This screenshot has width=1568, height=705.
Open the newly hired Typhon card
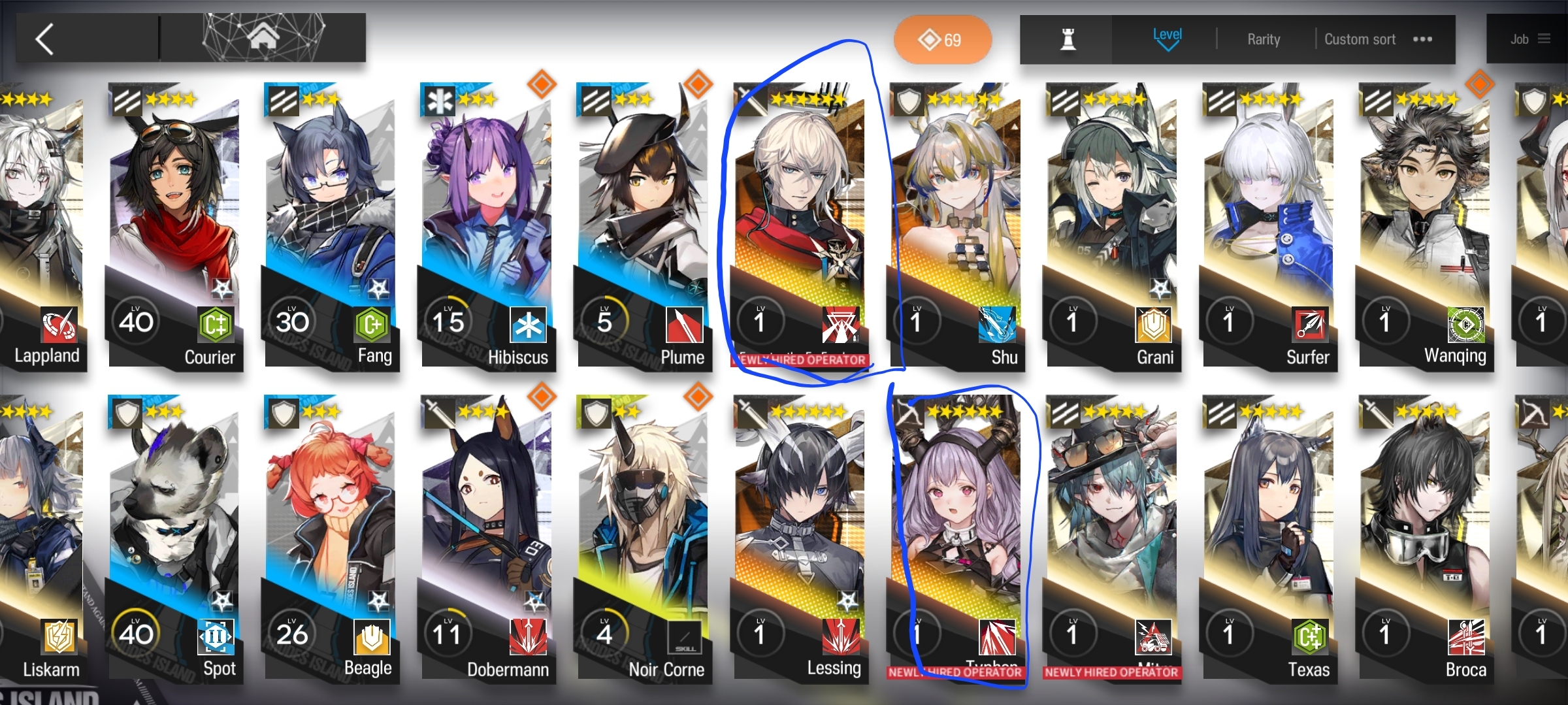pyautogui.click(x=956, y=539)
